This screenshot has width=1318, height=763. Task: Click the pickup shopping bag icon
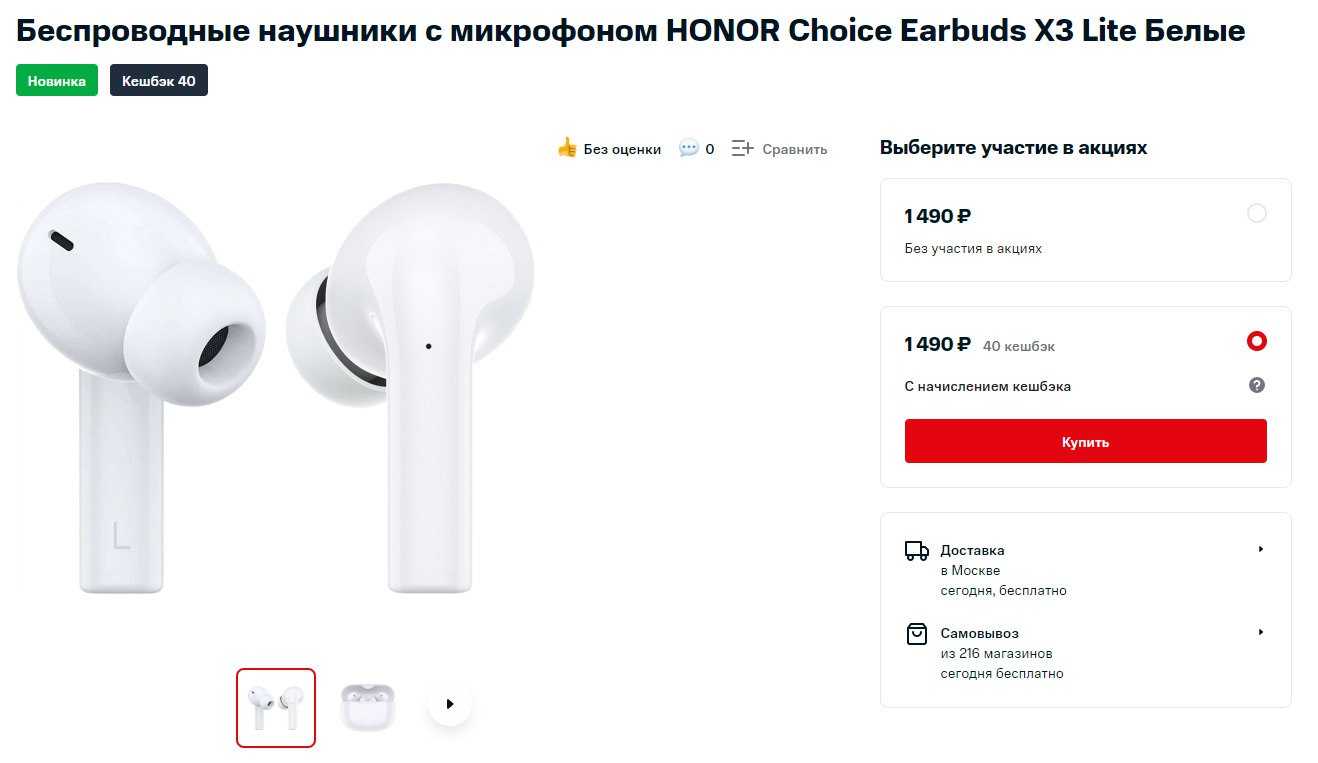[916, 634]
